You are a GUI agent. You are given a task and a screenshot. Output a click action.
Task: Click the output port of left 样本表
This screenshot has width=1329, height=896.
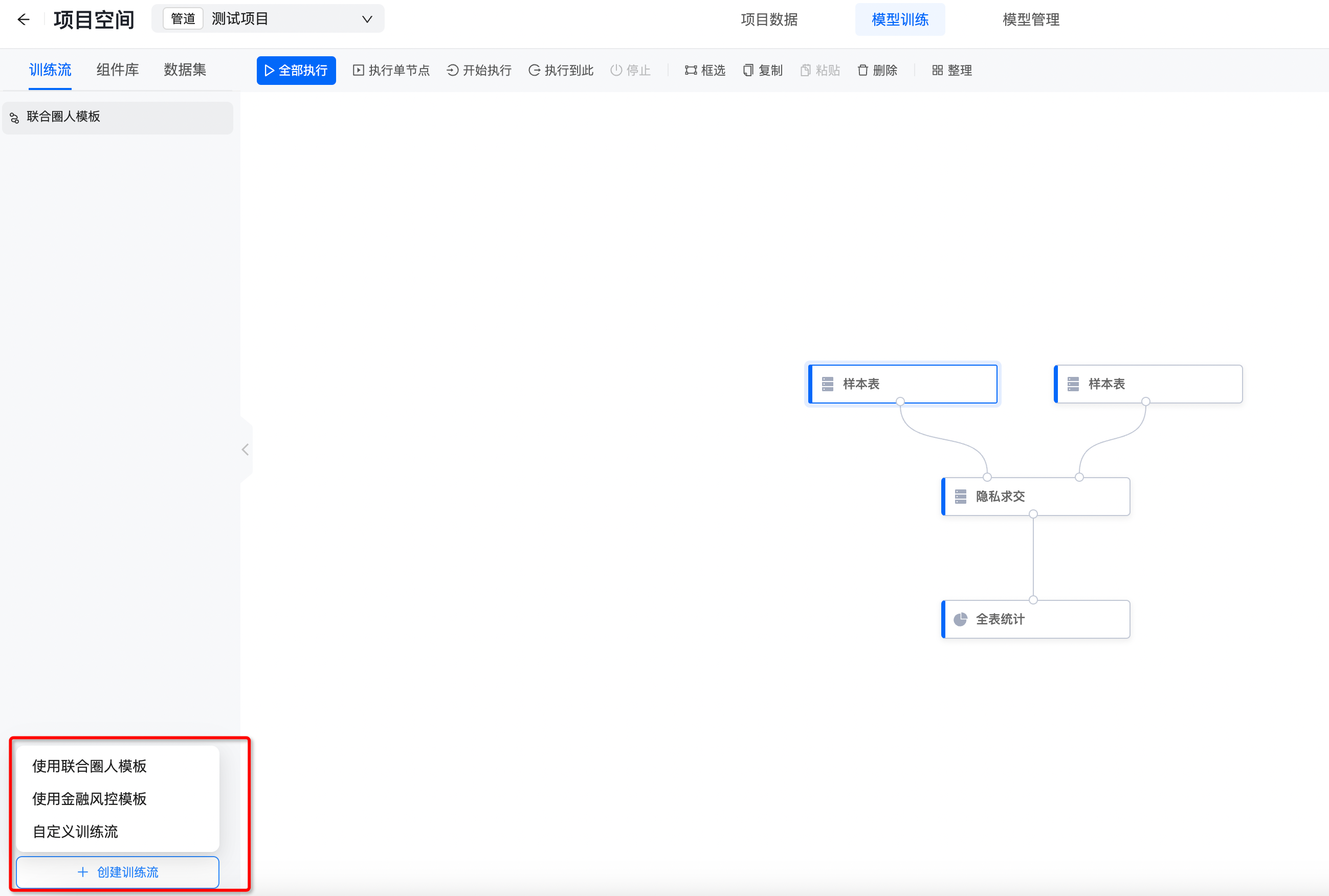point(900,401)
